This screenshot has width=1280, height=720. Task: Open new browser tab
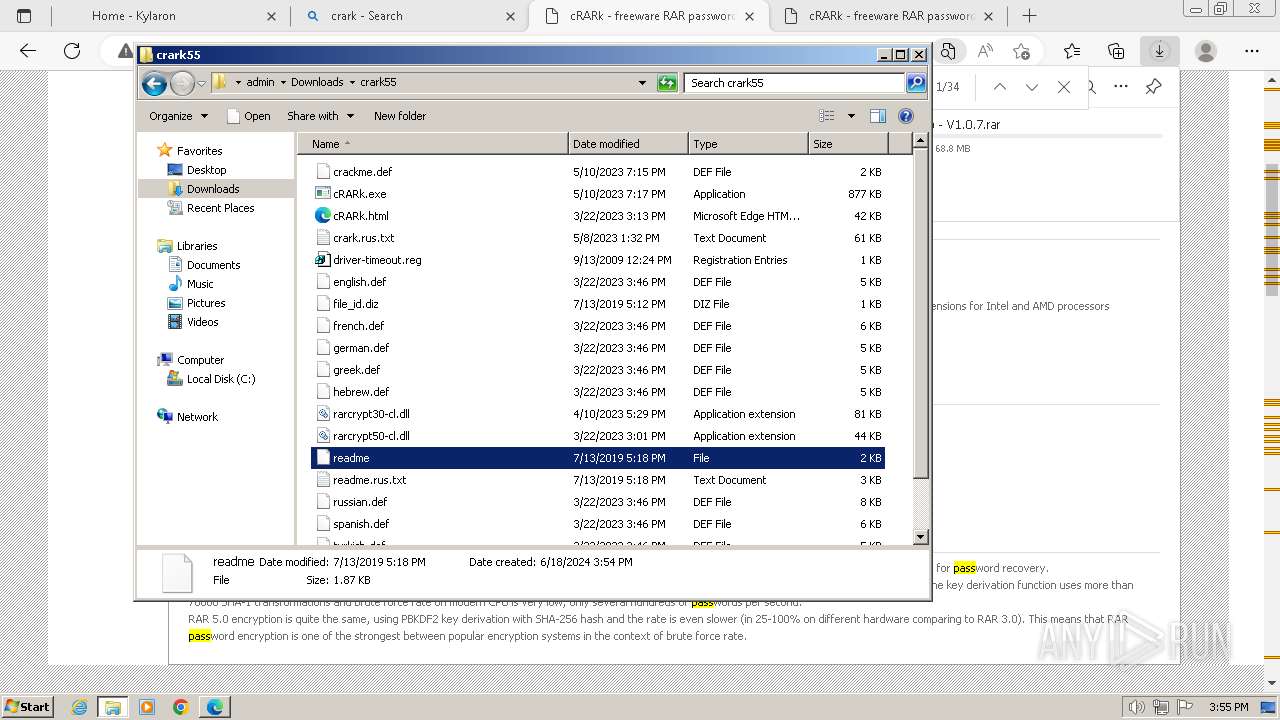pos(1029,16)
